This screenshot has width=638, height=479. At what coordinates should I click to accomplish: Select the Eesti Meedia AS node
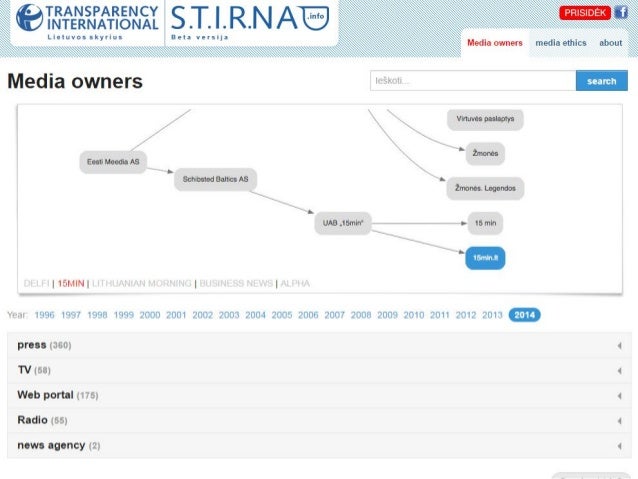click(x=113, y=162)
